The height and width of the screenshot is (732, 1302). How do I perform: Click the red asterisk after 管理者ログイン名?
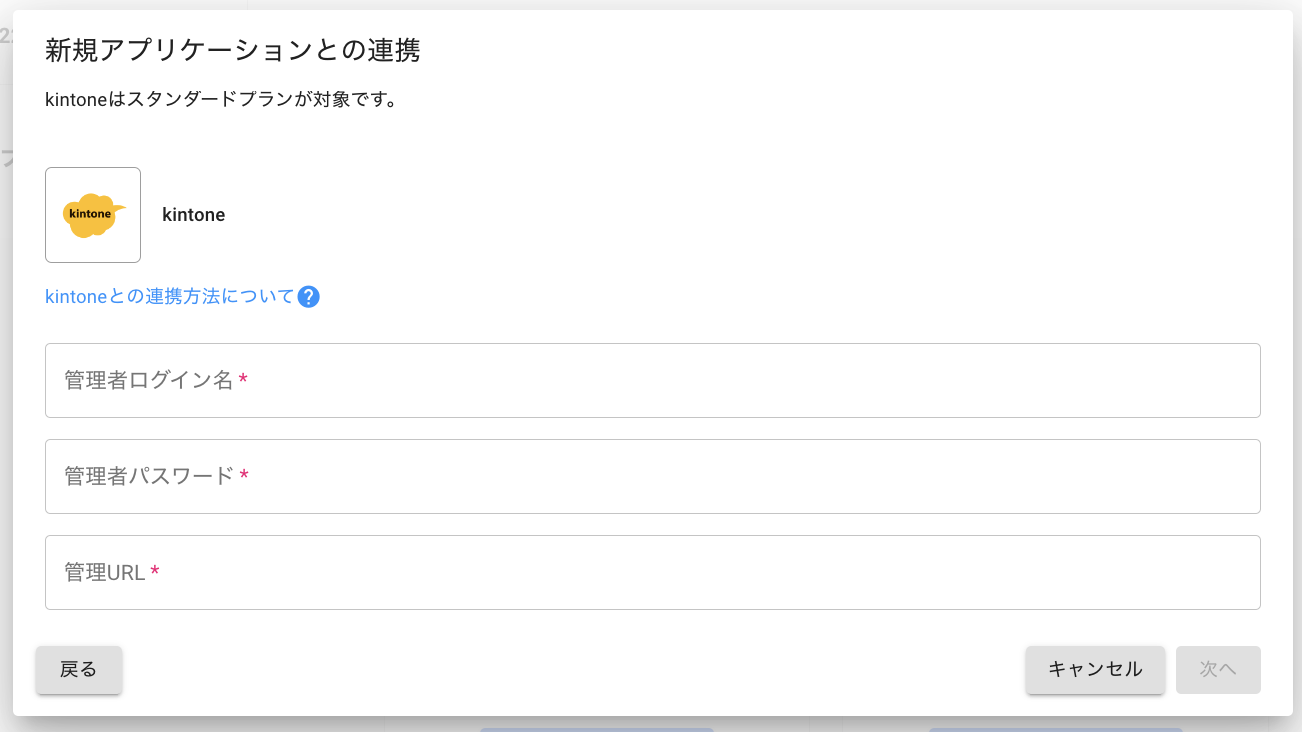[x=243, y=381]
